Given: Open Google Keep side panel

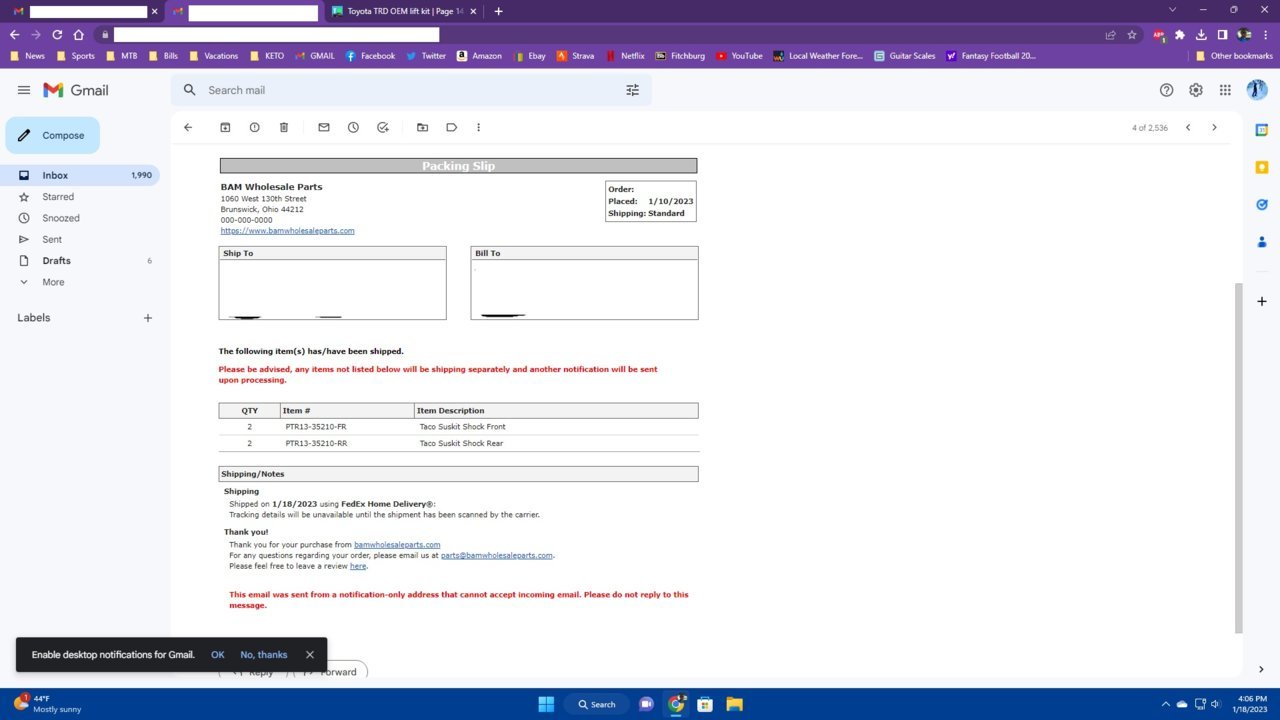Looking at the screenshot, I should pos(1262,167).
